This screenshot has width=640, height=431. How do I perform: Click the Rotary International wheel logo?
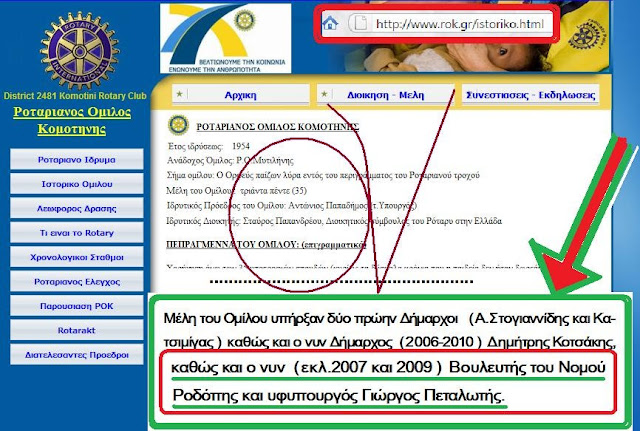pos(79,51)
